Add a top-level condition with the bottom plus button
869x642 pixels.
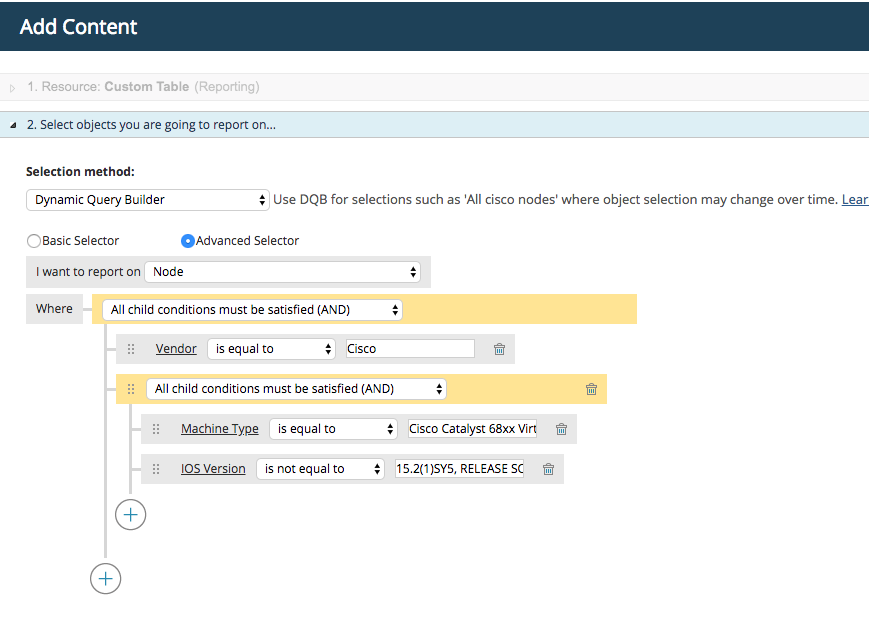tap(106, 579)
